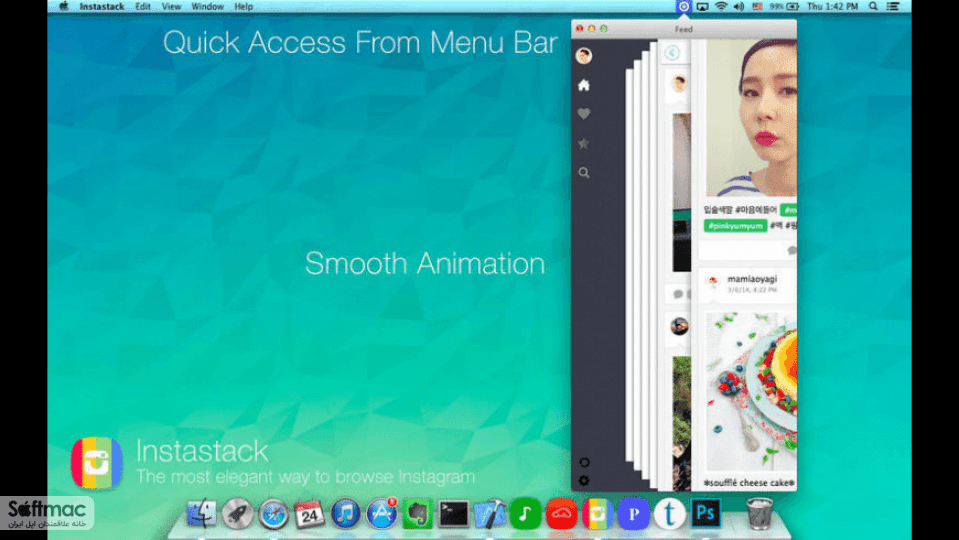Open the Search magnifier in Instastack sidebar
The image size is (959, 540).
point(583,172)
